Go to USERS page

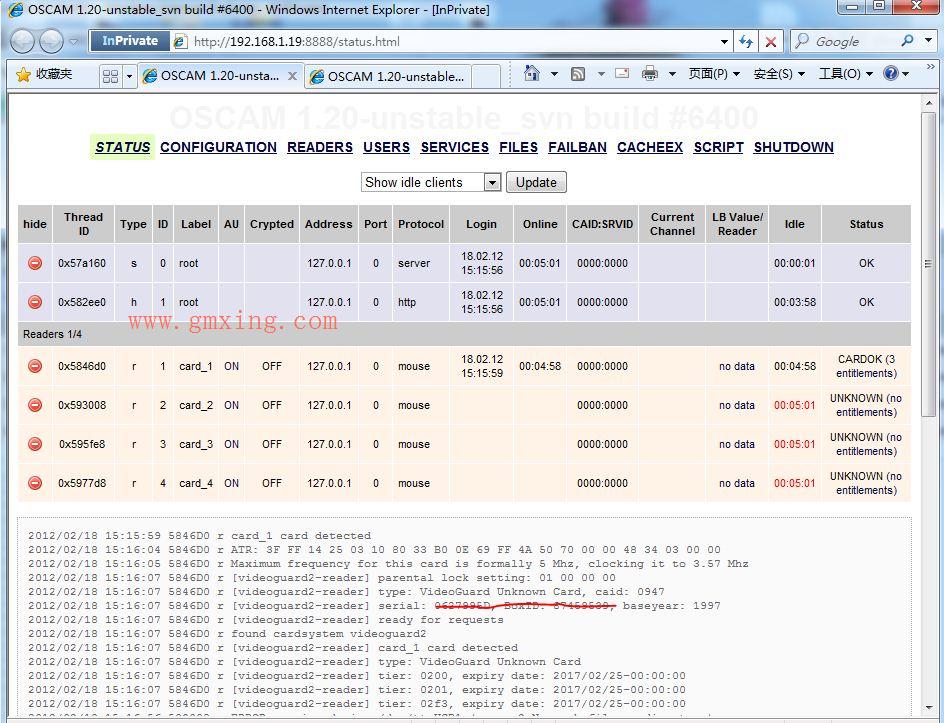[x=386, y=147]
